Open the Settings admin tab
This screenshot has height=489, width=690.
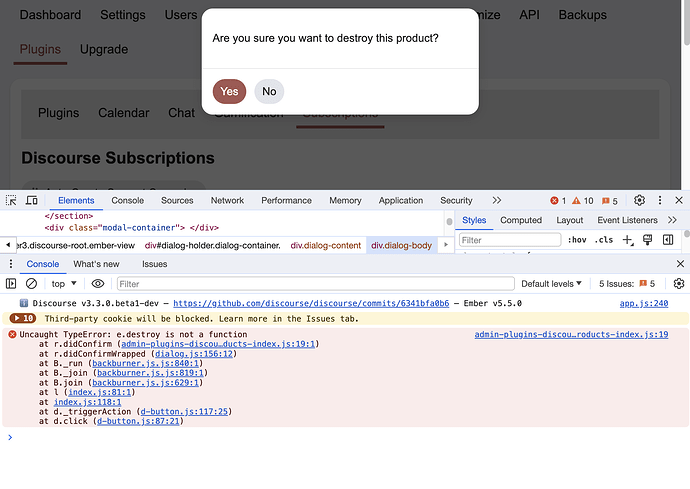point(123,15)
